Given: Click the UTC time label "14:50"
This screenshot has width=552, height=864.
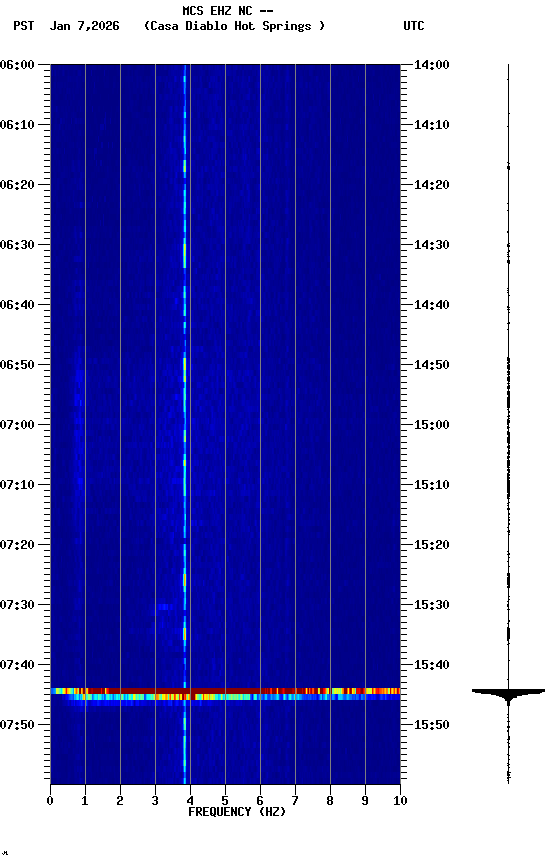Looking at the screenshot, I should [x=432, y=365].
